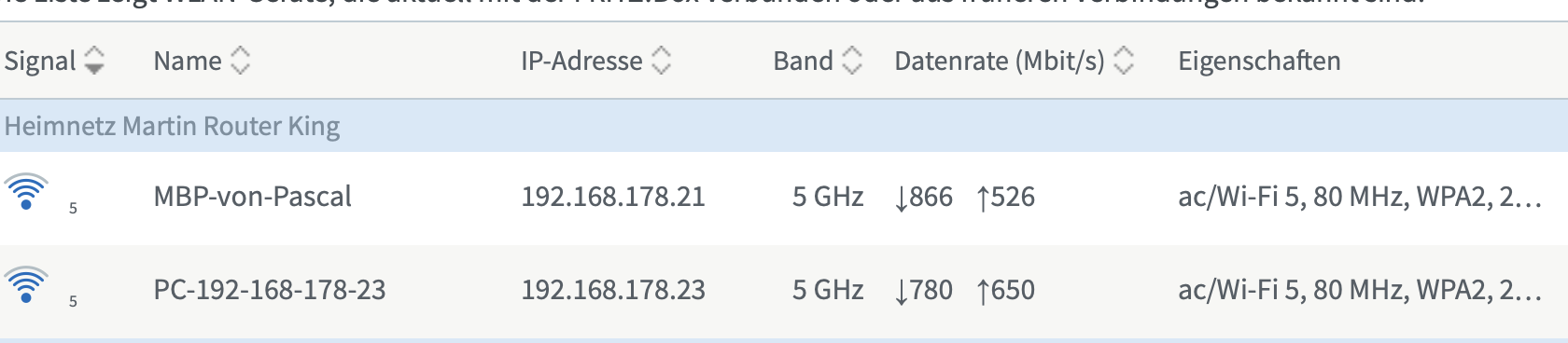The height and width of the screenshot is (343, 1568).
Task: Click the Name column header text
Action: (x=188, y=62)
